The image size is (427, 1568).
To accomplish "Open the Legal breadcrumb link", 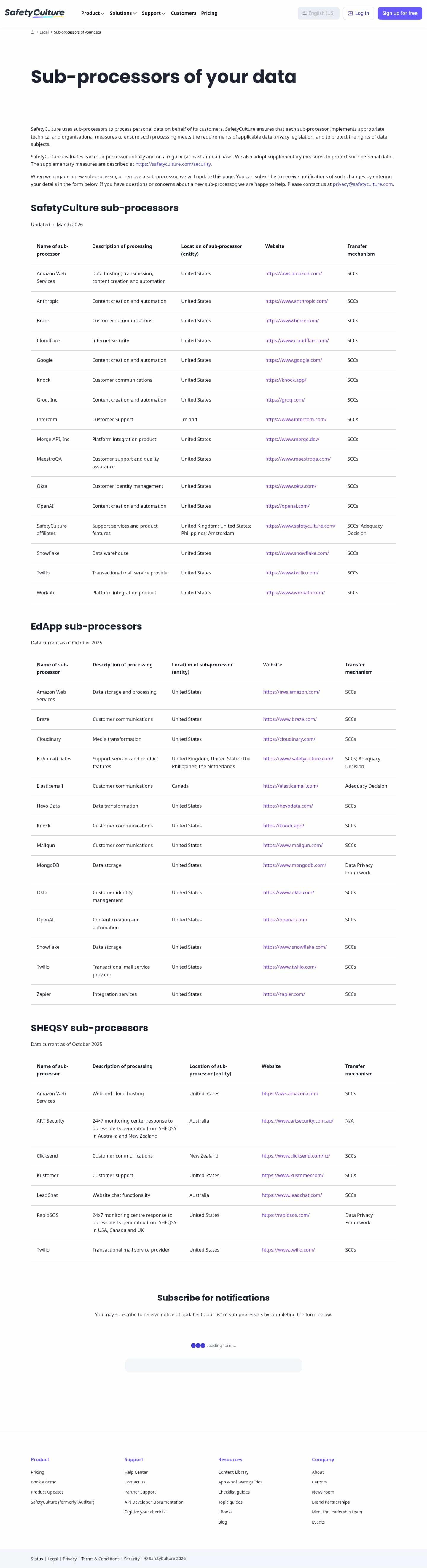I will (x=44, y=32).
